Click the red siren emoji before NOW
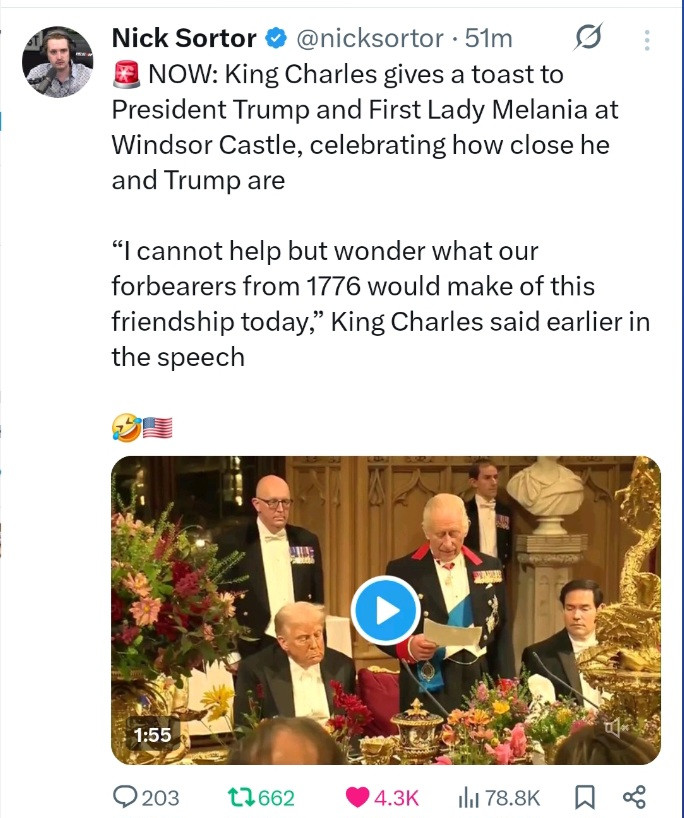Image resolution: width=684 pixels, height=818 pixels. [126, 74]
